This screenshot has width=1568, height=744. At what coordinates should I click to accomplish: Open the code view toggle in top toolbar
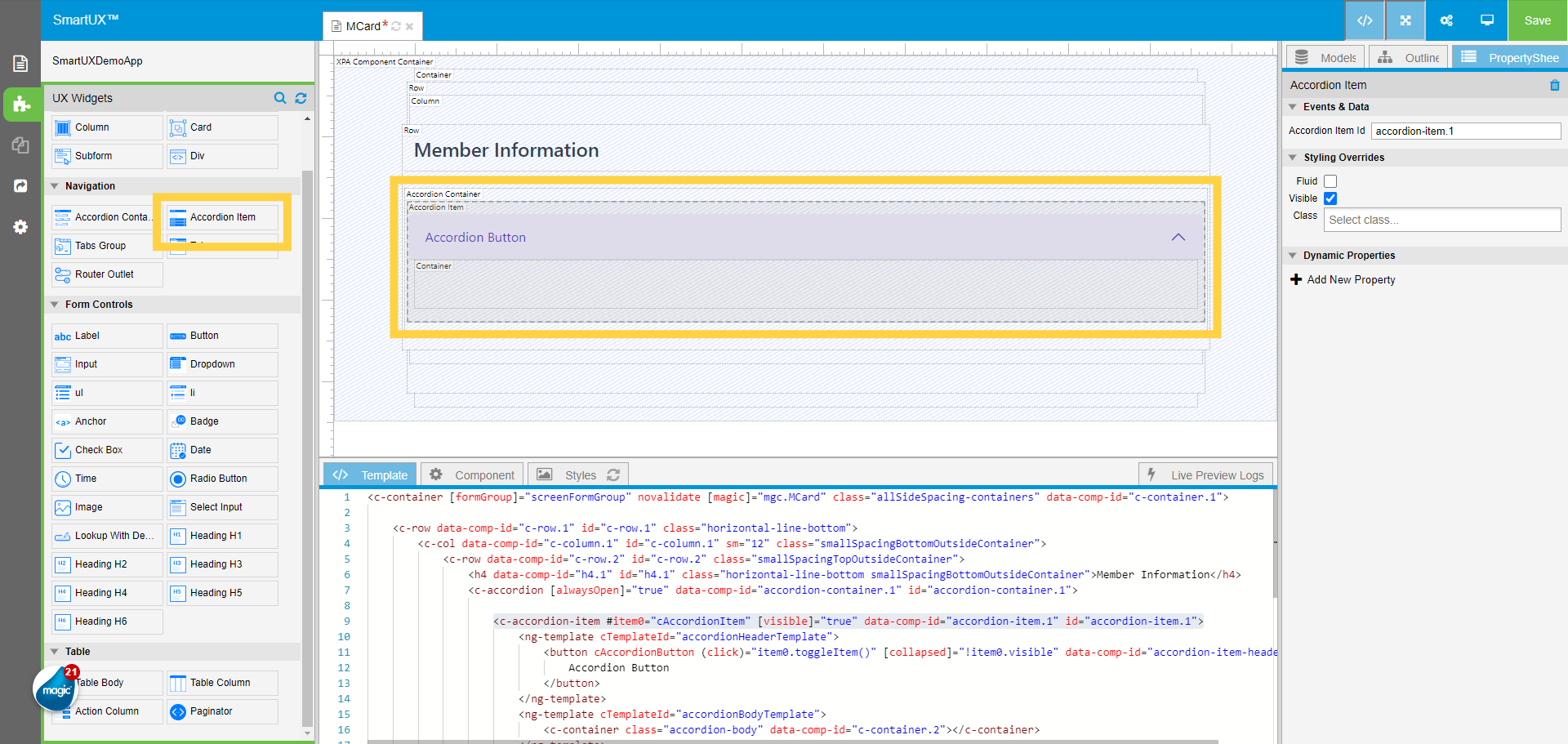tap(1365, 20)
